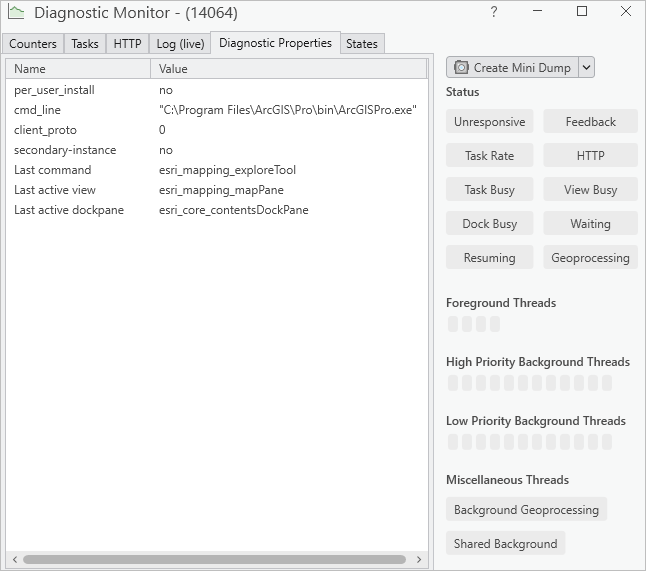Click the Geoprocessing status button
The width and height of the screenshot is (646, 571).
coord(590,258)
